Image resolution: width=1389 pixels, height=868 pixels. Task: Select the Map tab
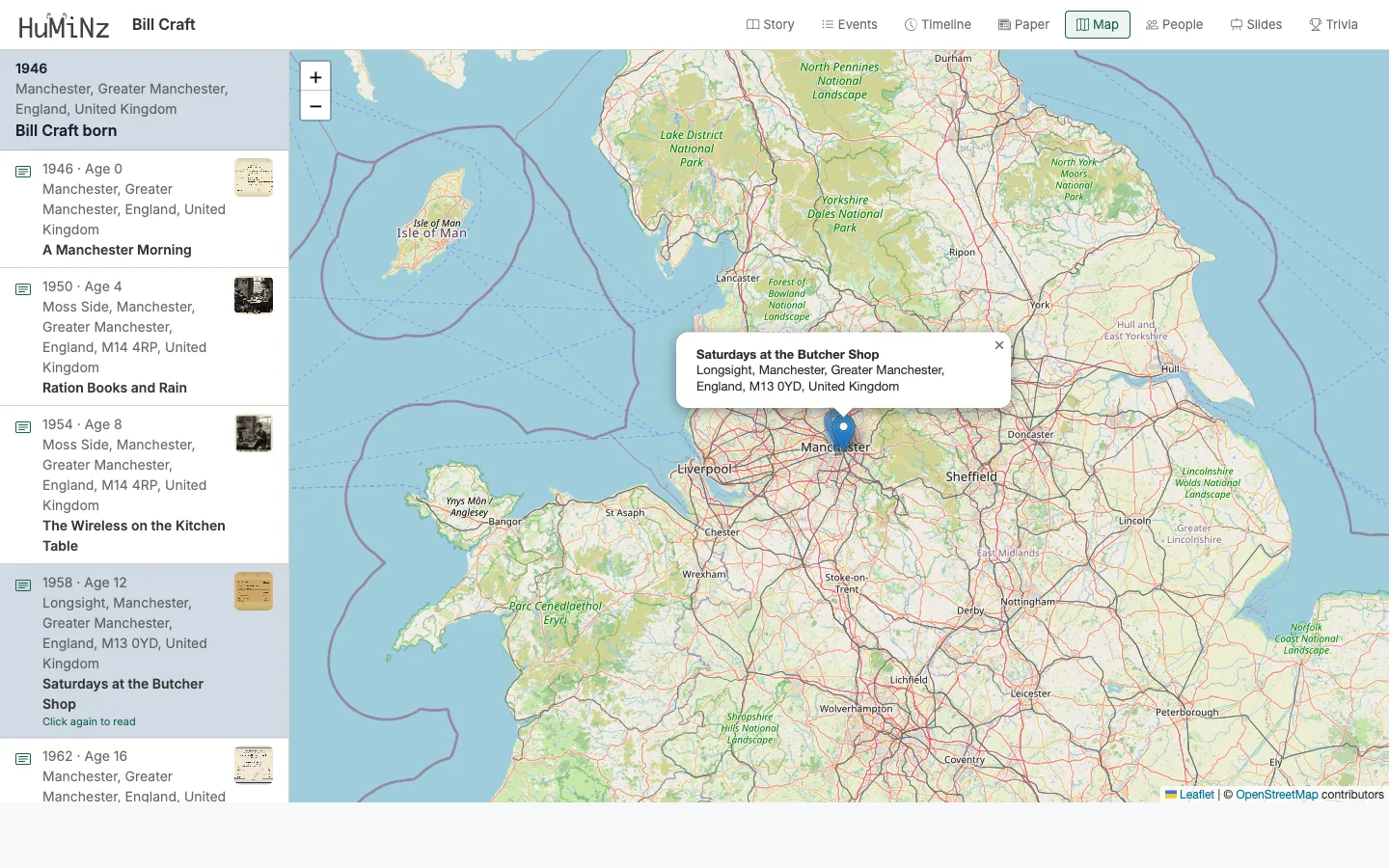point(1098,25)
